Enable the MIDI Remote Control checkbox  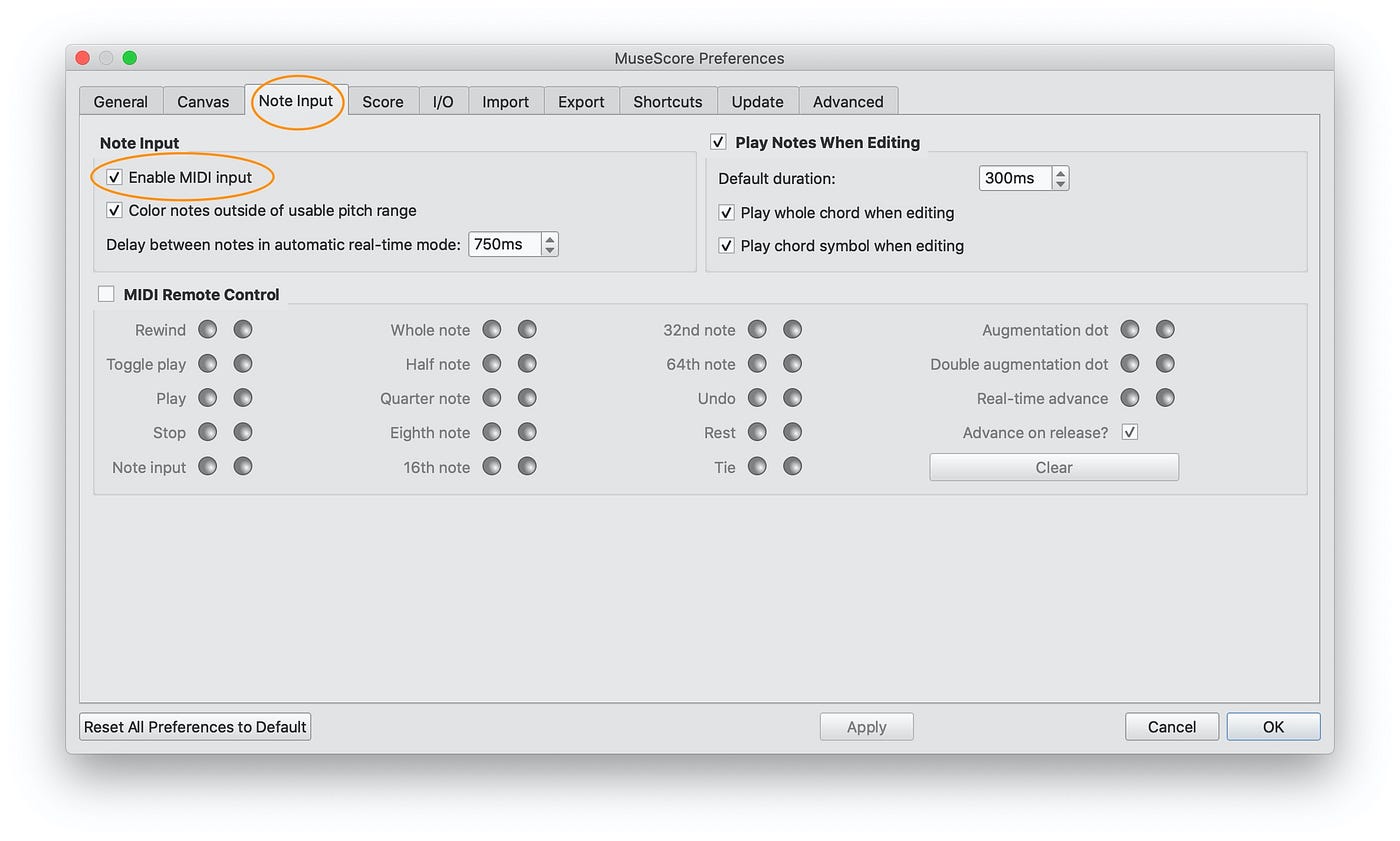(106, 294)
